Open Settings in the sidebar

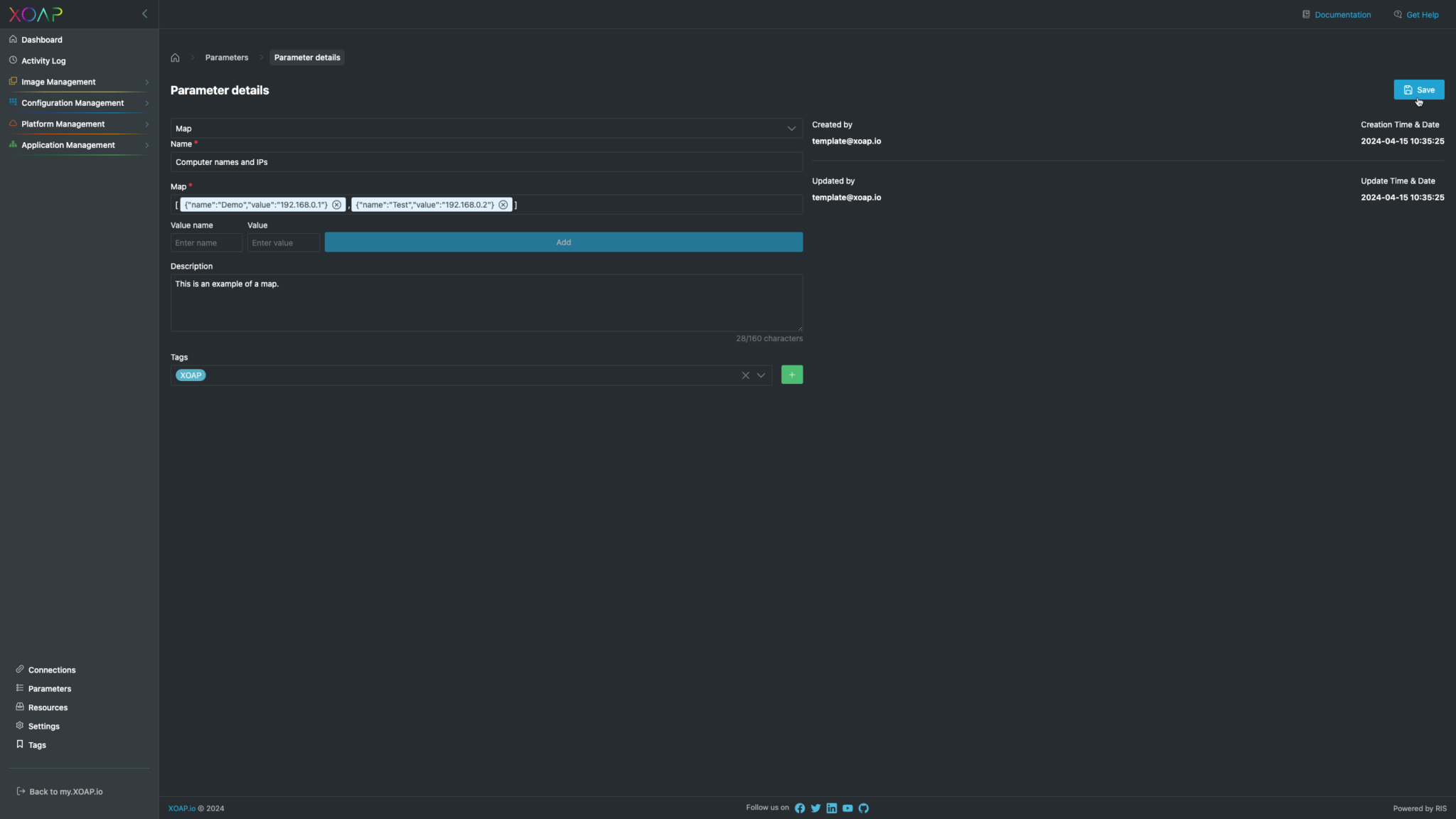pyautogui.click(x=43, y=726)
